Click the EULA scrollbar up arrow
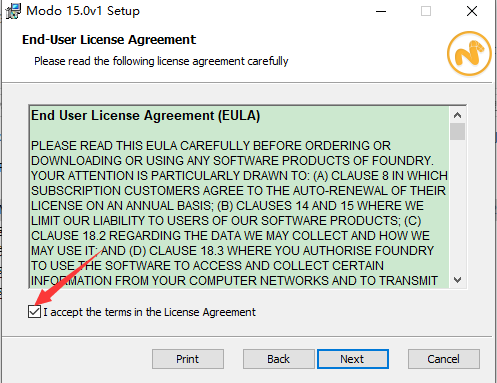Image resolution: width=497 pixels, height=383 pixels. click(457, 115)
